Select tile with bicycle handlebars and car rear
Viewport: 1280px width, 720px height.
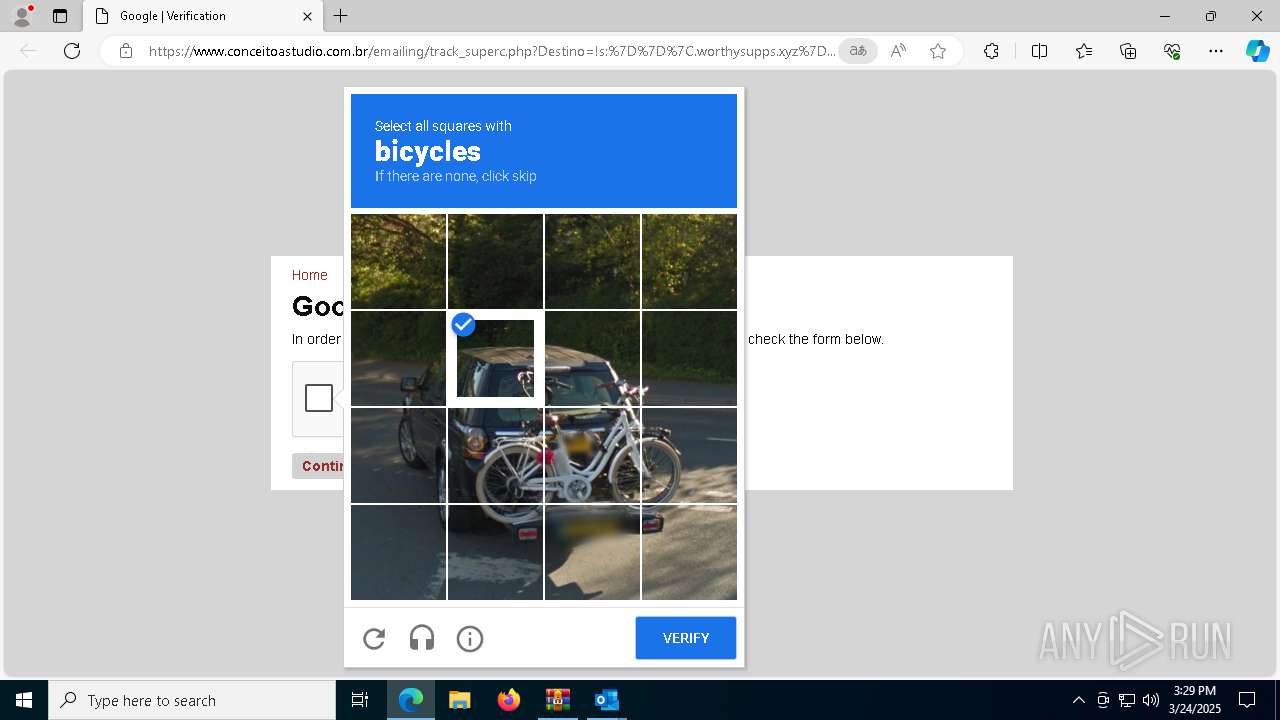tap(592, 358)
